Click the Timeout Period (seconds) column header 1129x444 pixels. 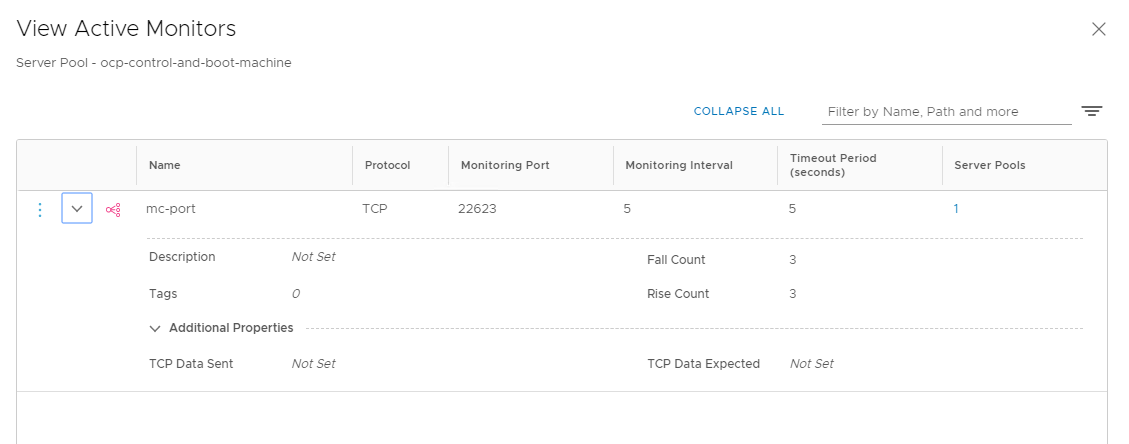(833, 165)
